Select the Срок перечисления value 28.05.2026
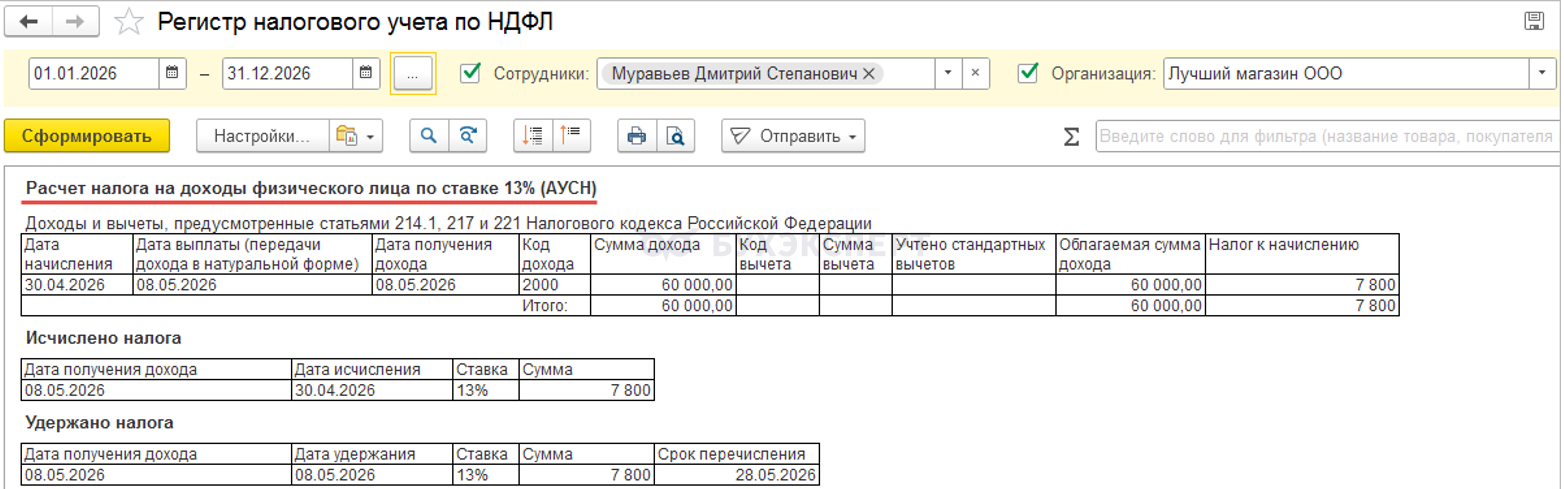 coord(737,474)
